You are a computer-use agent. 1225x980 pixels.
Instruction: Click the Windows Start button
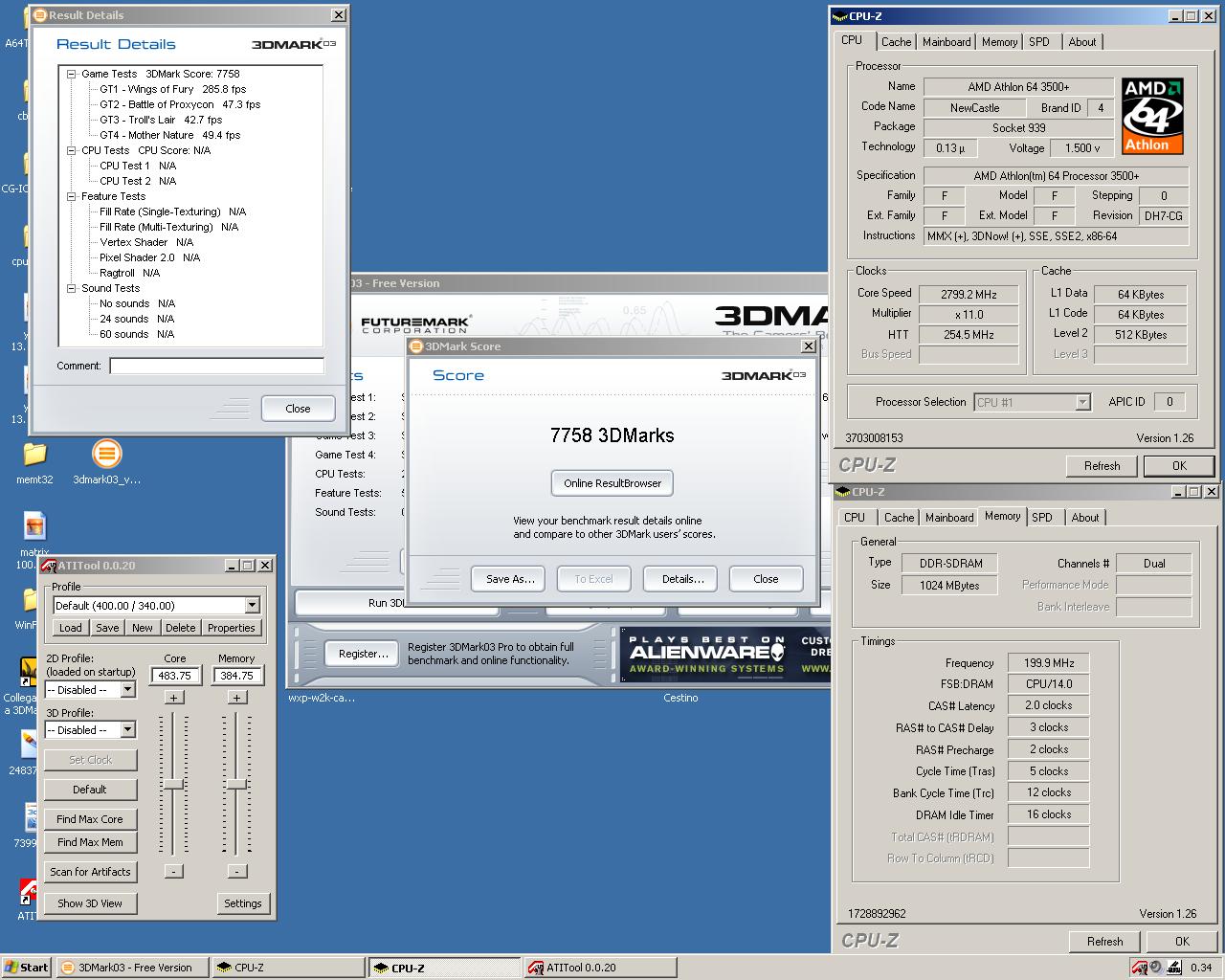[x=26, y=968]
